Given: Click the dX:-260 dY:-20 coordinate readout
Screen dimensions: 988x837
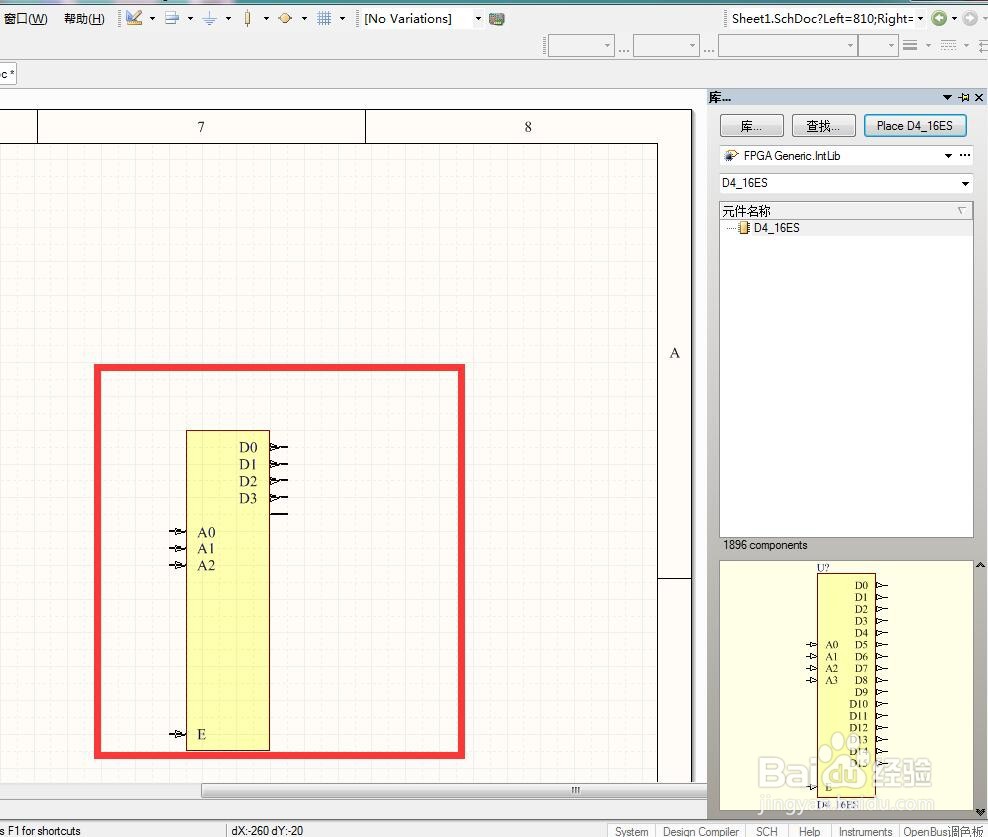Looking at the screenshot, I should click(x=267, y=831).
